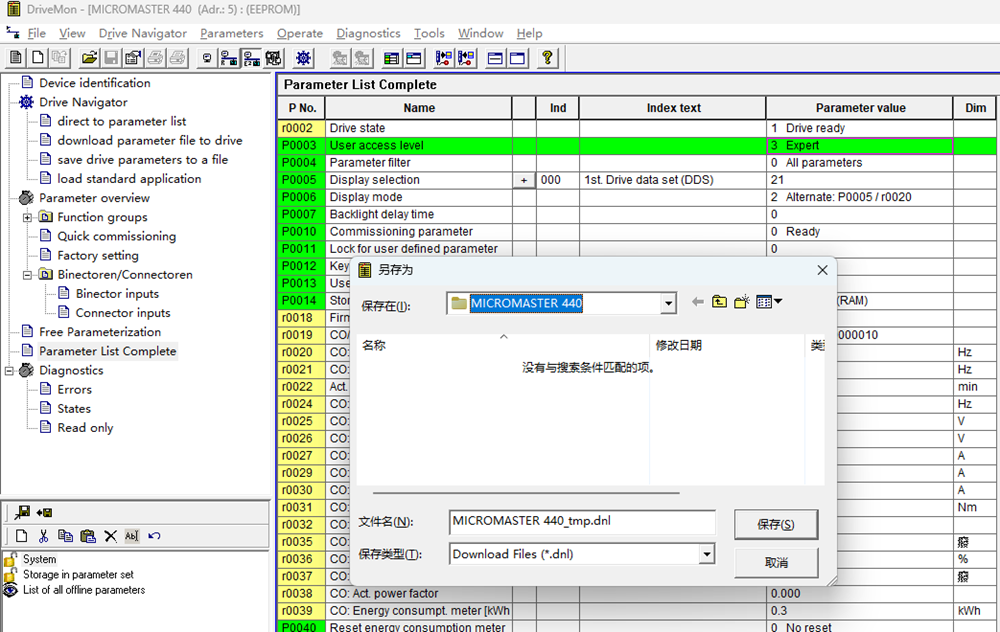Open Quick commissioning in the tree
This screenshot has width=1000, height=632.
(x=117, y=236)
